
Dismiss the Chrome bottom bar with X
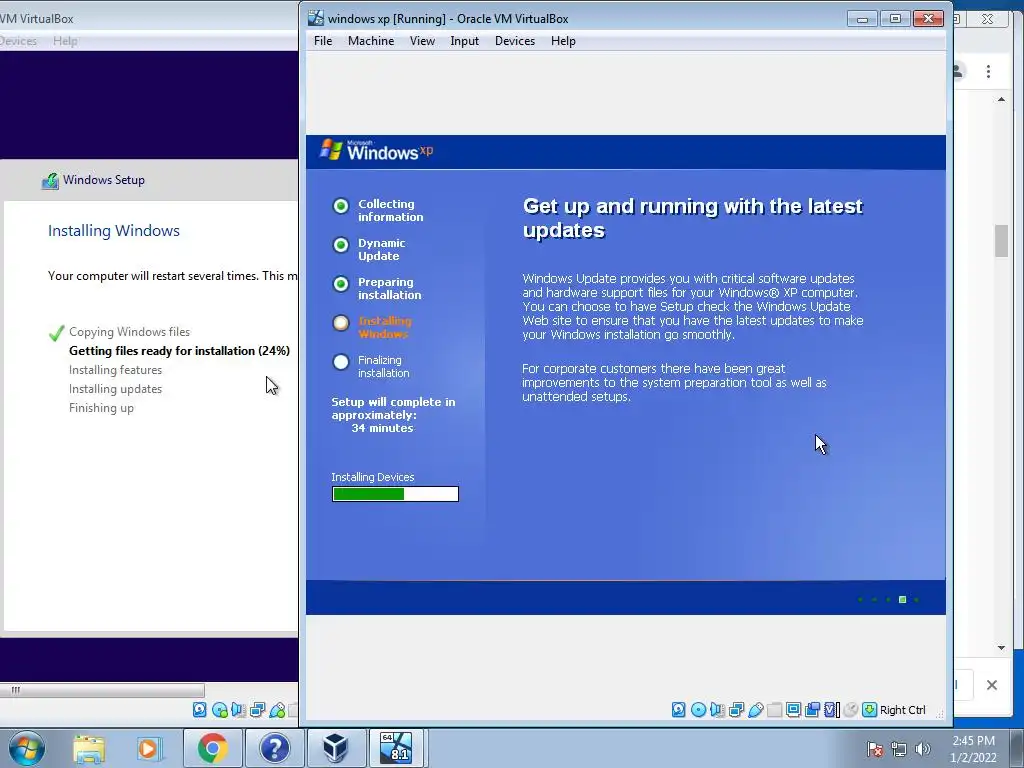(x=991, y=685)
